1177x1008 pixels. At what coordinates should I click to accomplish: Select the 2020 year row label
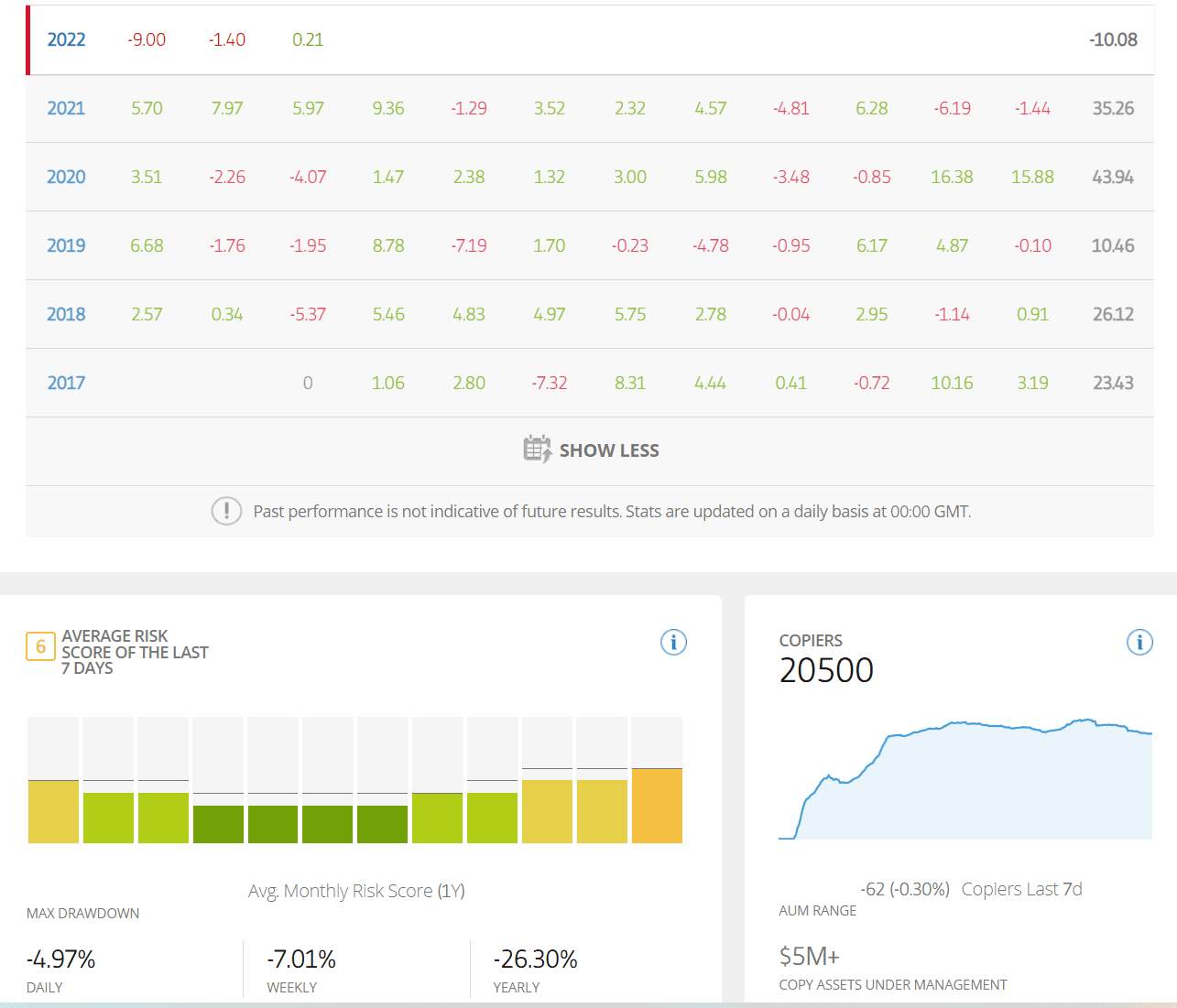tap(66, 177)
